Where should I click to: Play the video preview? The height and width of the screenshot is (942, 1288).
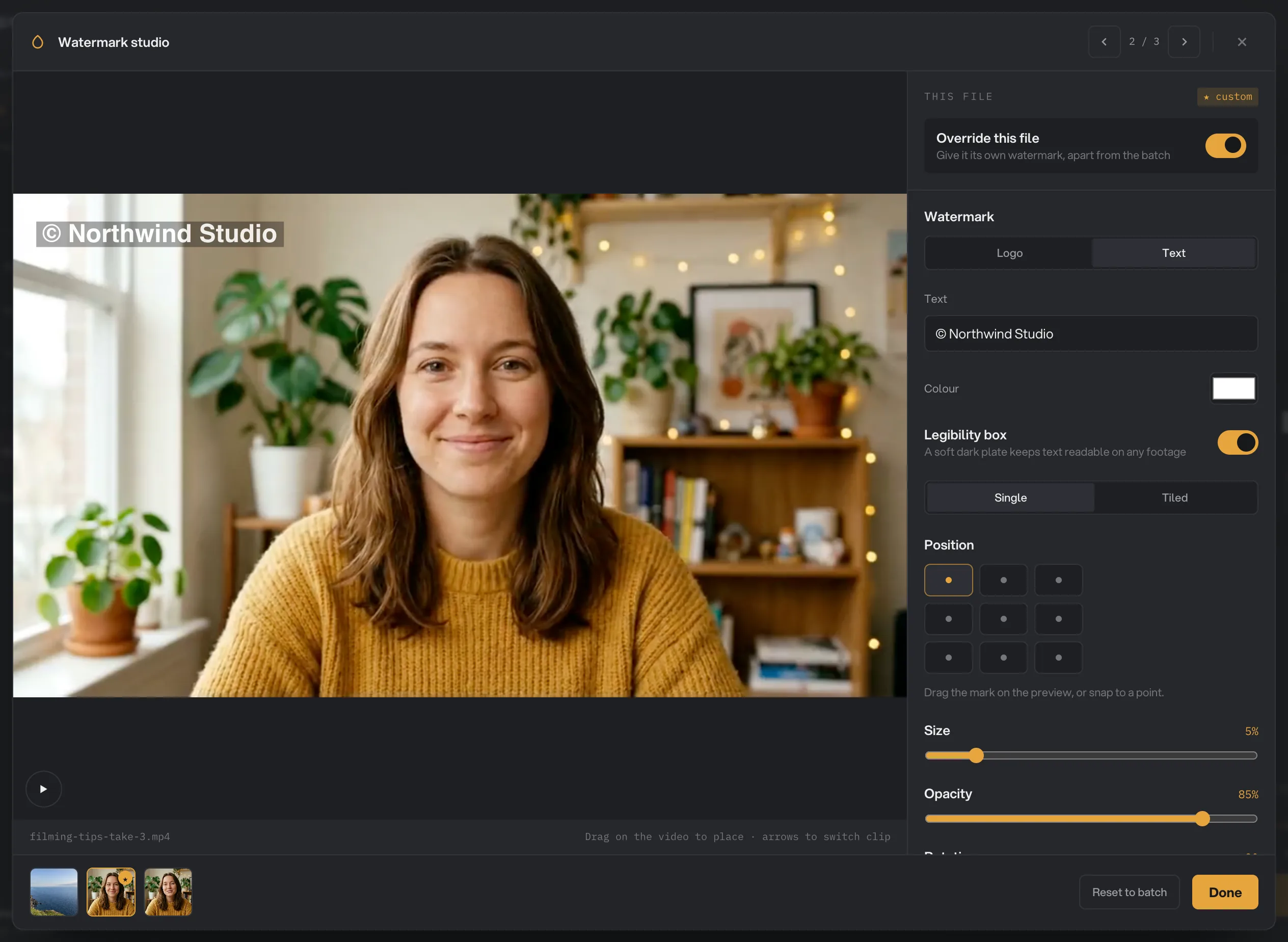click(43, 789)
